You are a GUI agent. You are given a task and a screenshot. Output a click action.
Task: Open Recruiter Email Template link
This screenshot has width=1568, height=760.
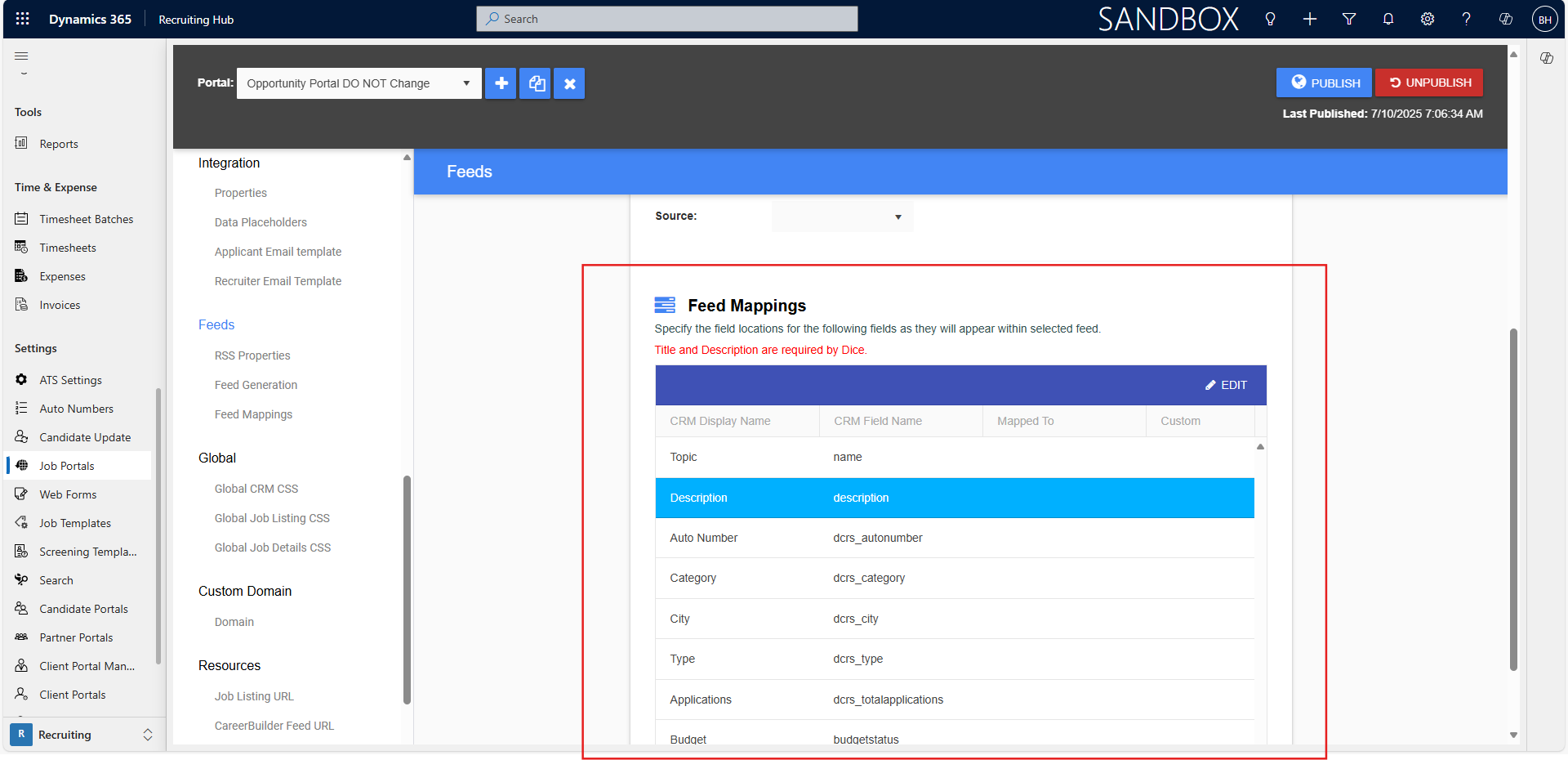coord(278,281)
